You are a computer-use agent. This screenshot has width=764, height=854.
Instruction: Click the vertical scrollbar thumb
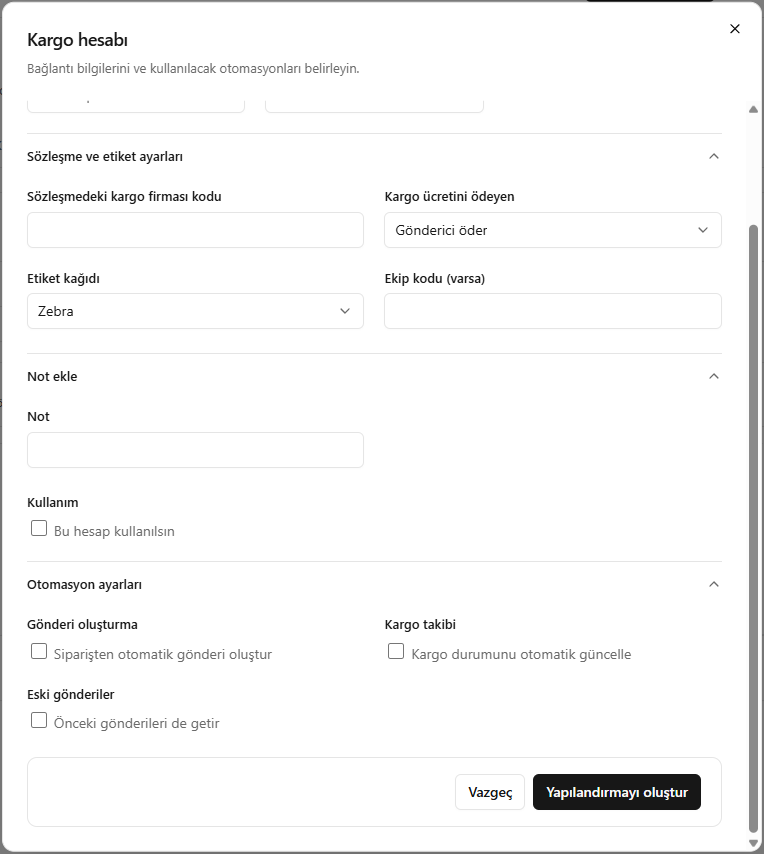[x=754, y=528]
